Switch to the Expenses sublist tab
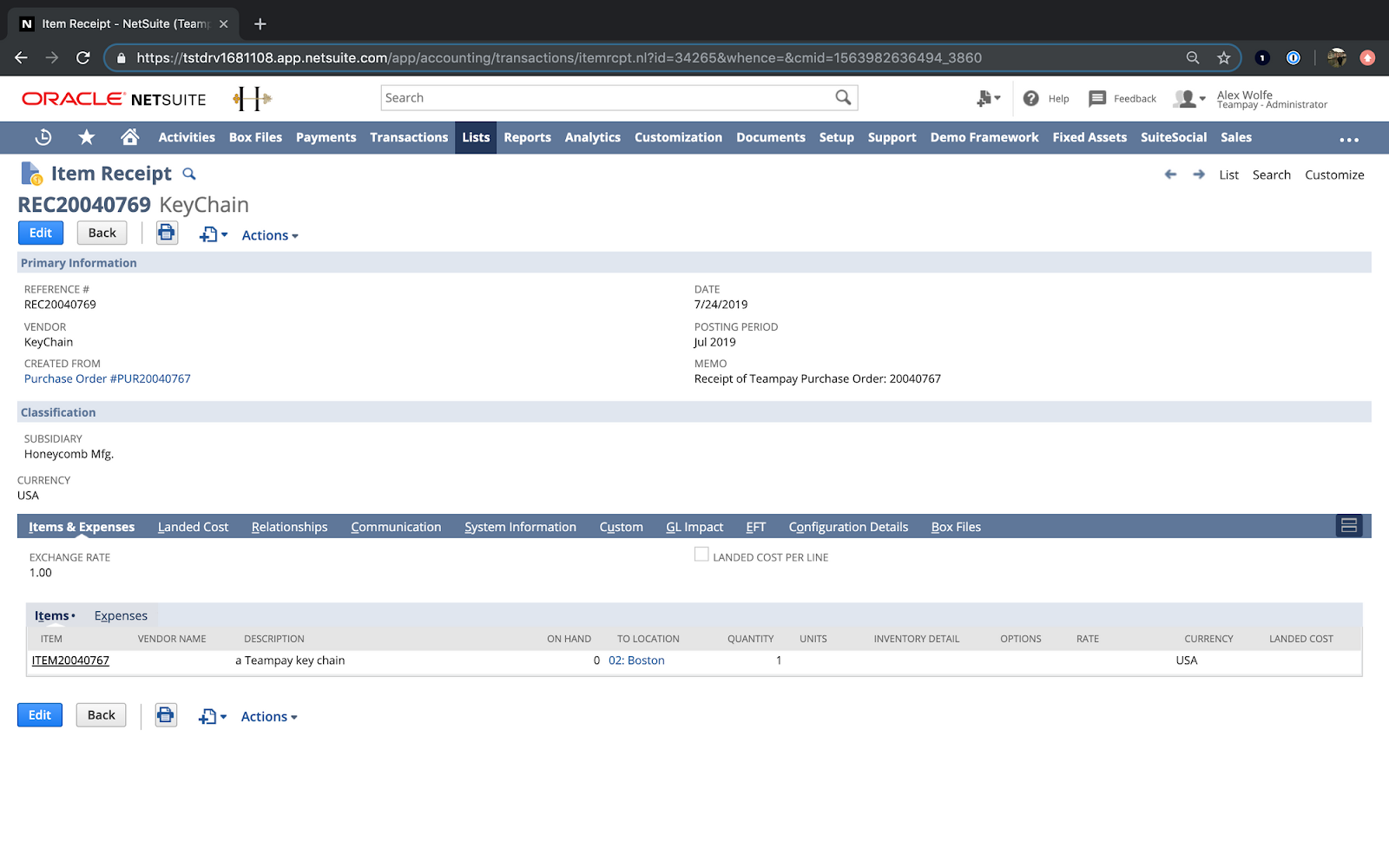The image size is (1389, 868). [121, 615]
